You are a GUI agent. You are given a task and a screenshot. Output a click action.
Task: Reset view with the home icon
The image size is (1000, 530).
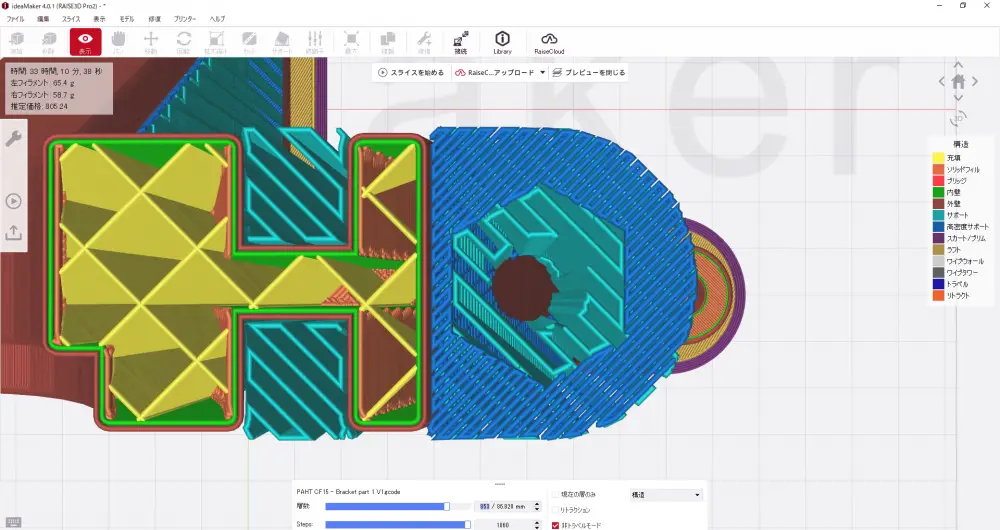click(958, 82)
